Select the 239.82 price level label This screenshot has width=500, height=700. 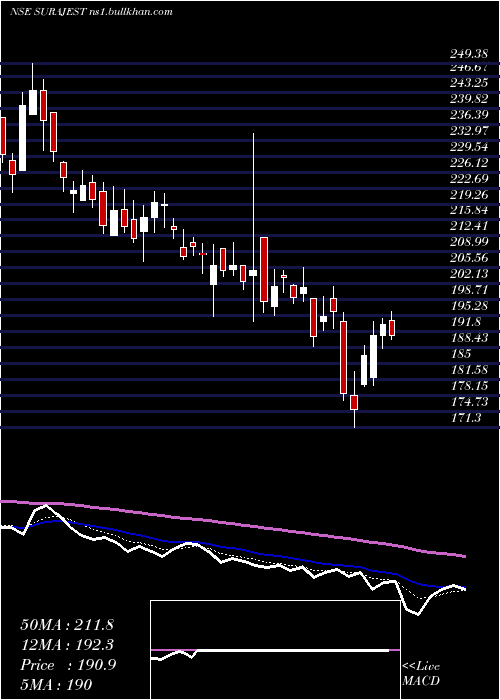tap(469, 99)
